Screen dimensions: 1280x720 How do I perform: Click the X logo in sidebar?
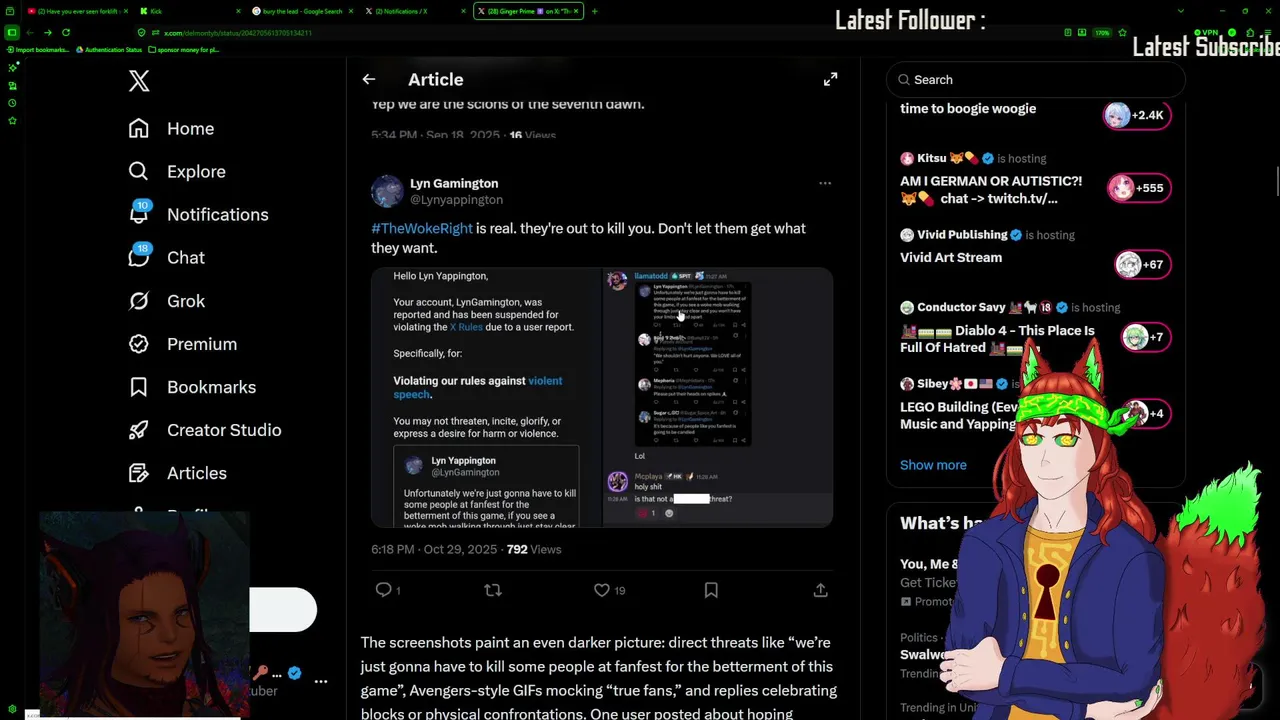[139, 81]
